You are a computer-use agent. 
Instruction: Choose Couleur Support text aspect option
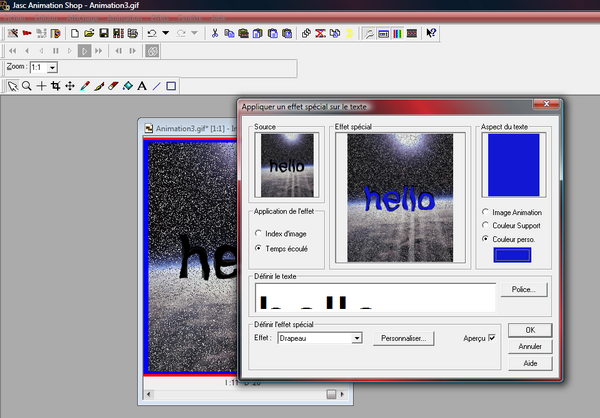[485, 225]
